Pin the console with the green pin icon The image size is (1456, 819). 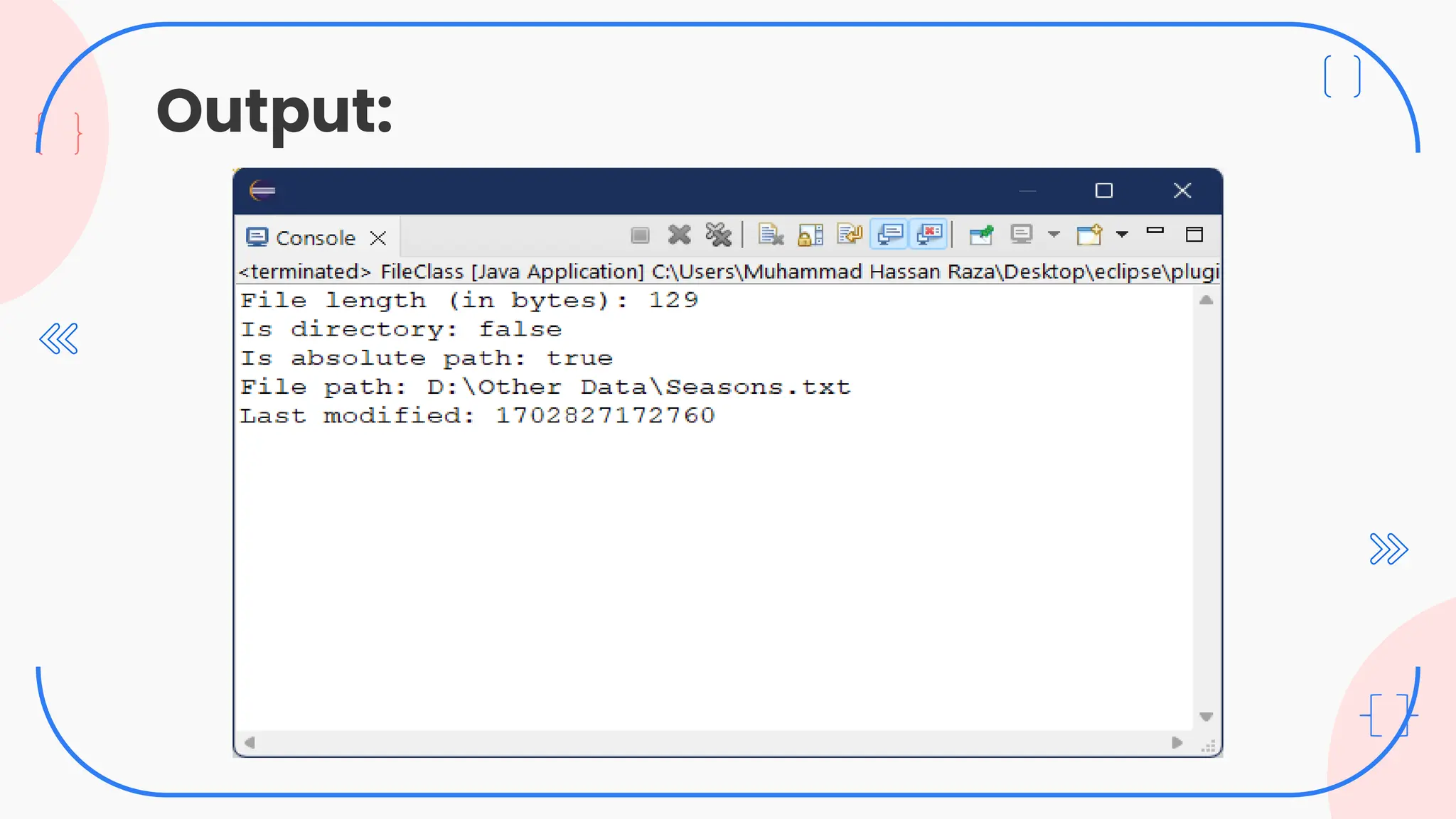coord(982,235)
